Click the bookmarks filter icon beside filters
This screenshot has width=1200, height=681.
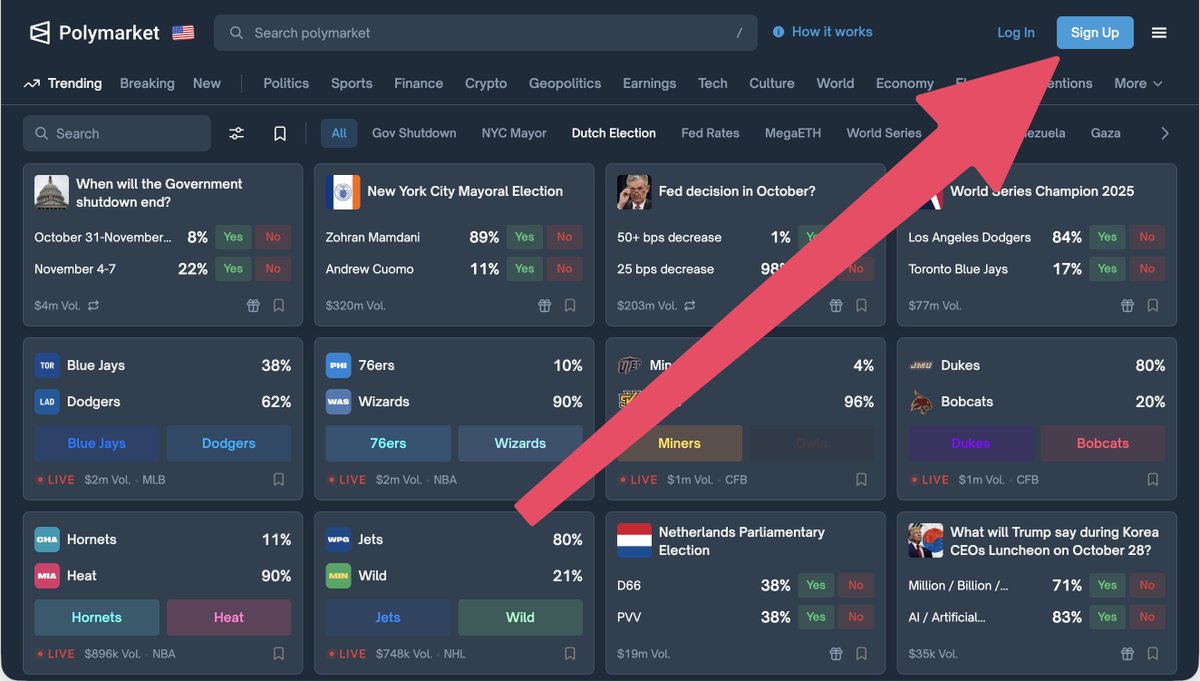click(x=280, y=133)
